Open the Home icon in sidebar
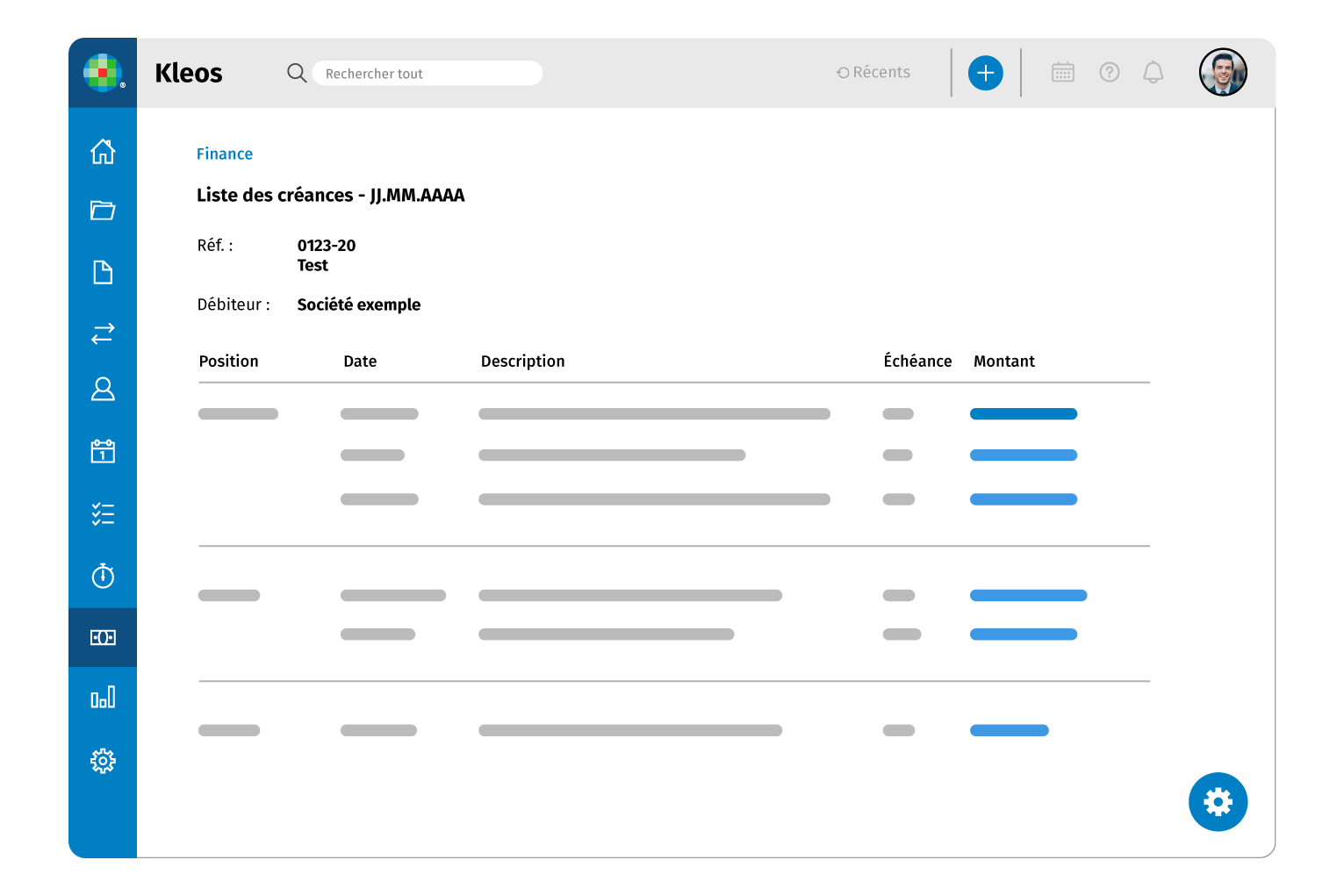This screenshot has width=1344, height=896. click(103, 152)
